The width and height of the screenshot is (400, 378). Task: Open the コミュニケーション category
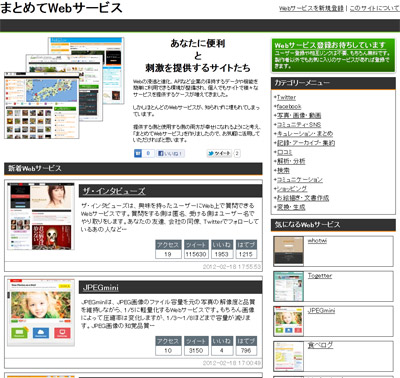[300, 179]
